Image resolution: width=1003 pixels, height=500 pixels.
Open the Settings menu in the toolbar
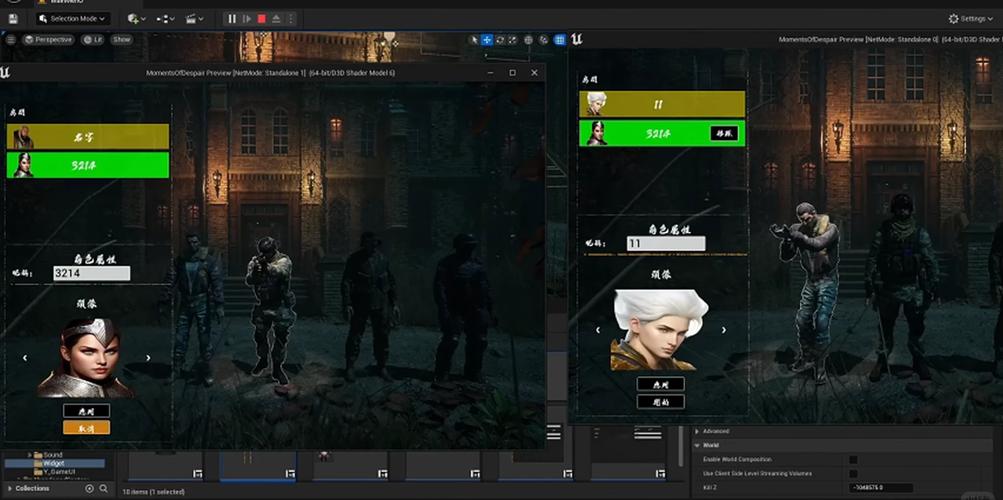tap(970, 19)
